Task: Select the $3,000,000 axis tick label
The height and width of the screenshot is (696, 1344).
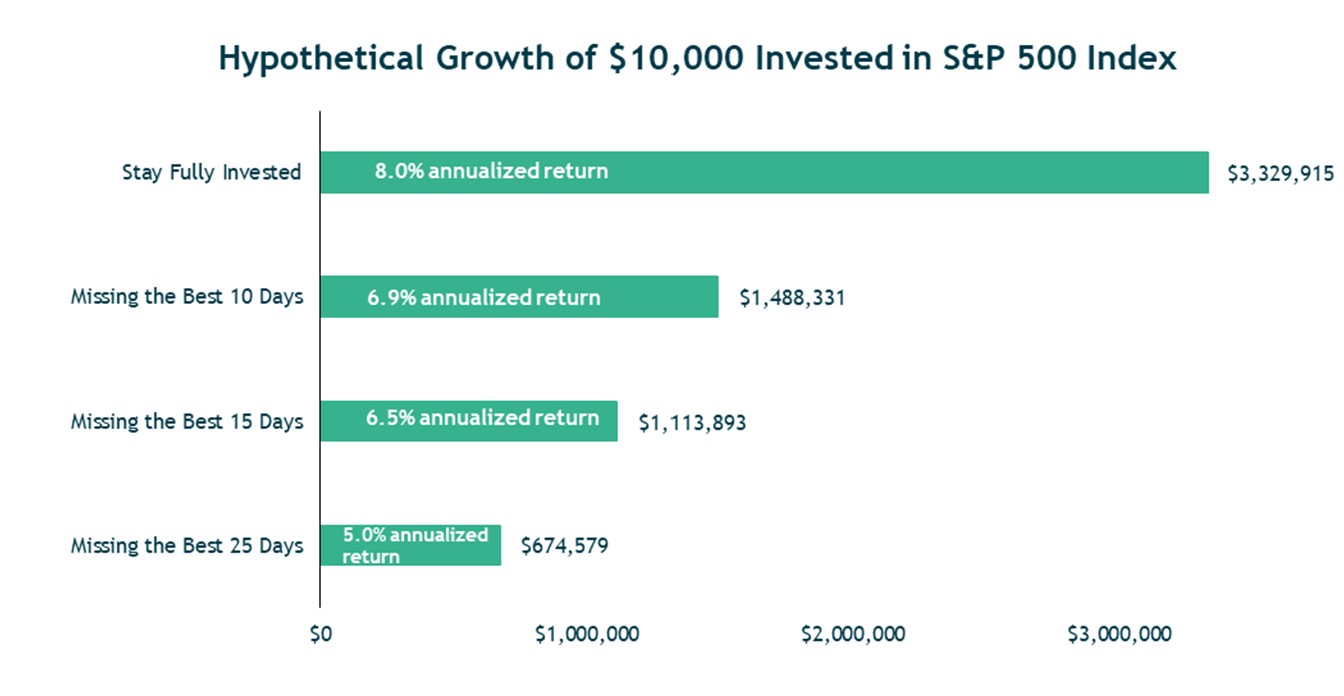Action: [x=1119, y=634]
